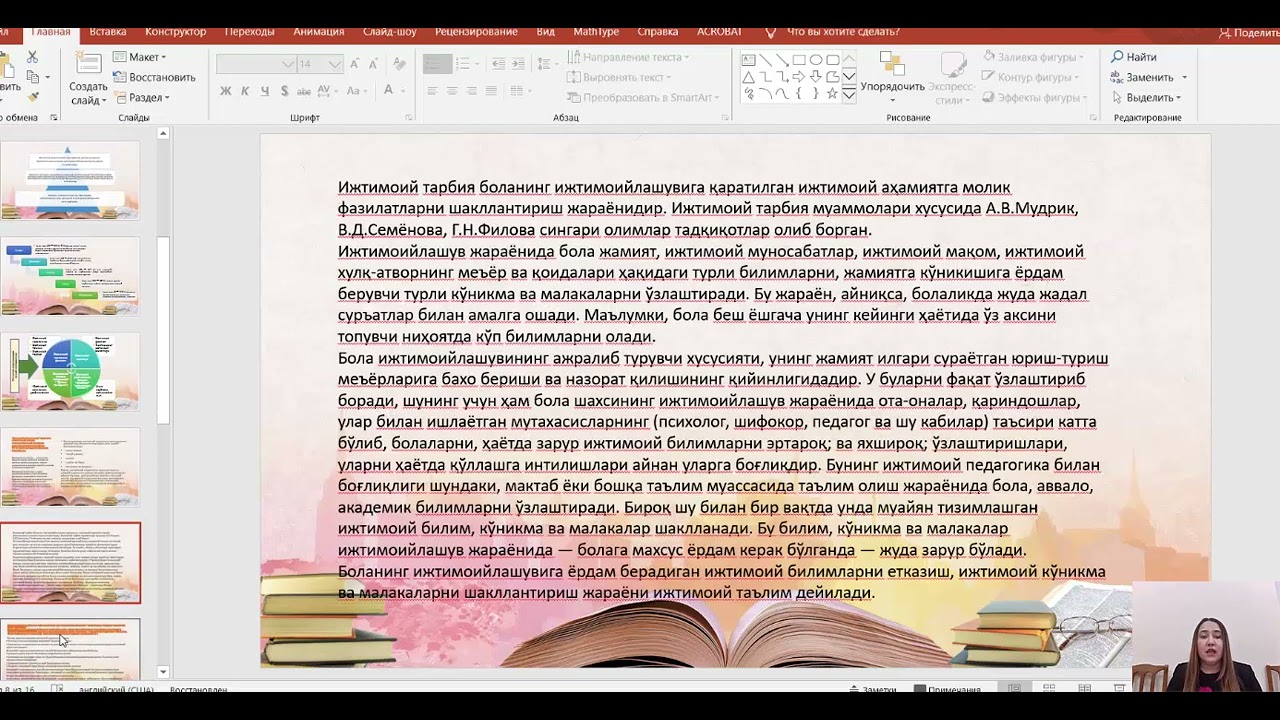Screen dimensions: 1280x720
Task: Click Направление текста text direction button
Action: [x=628, y=57]
